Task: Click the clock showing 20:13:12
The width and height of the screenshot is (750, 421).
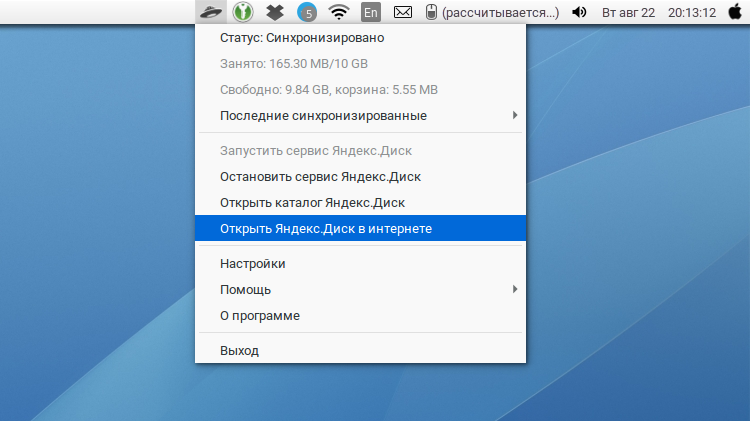Action: (692, 13)
